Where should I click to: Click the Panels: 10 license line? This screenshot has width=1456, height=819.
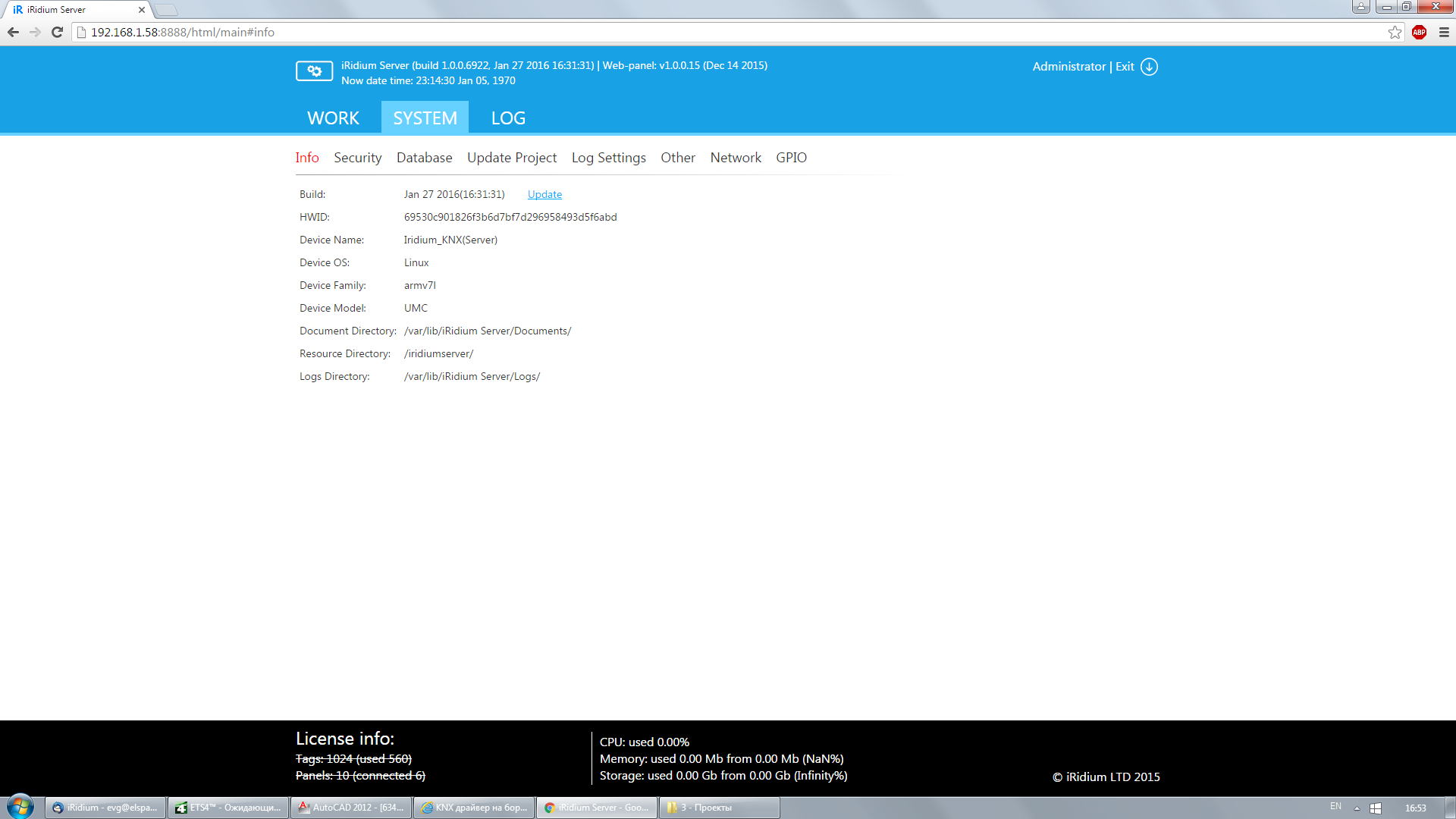360,776
